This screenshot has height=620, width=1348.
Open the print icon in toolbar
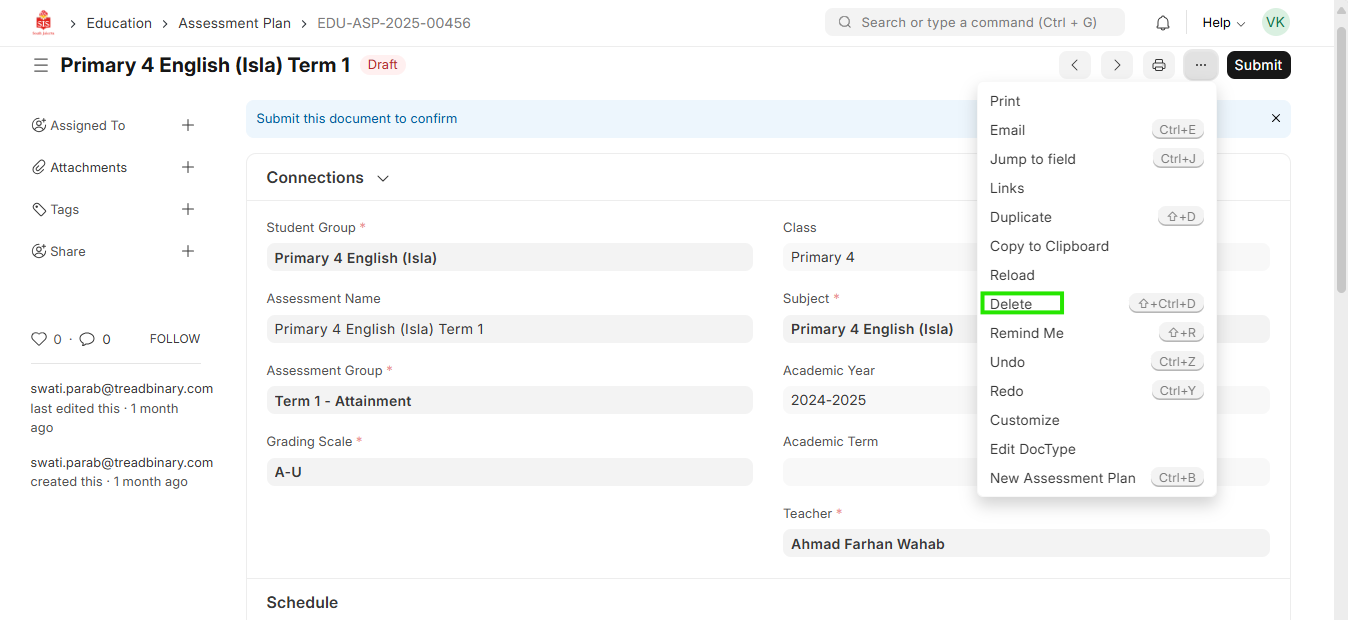coord(1158,65)
